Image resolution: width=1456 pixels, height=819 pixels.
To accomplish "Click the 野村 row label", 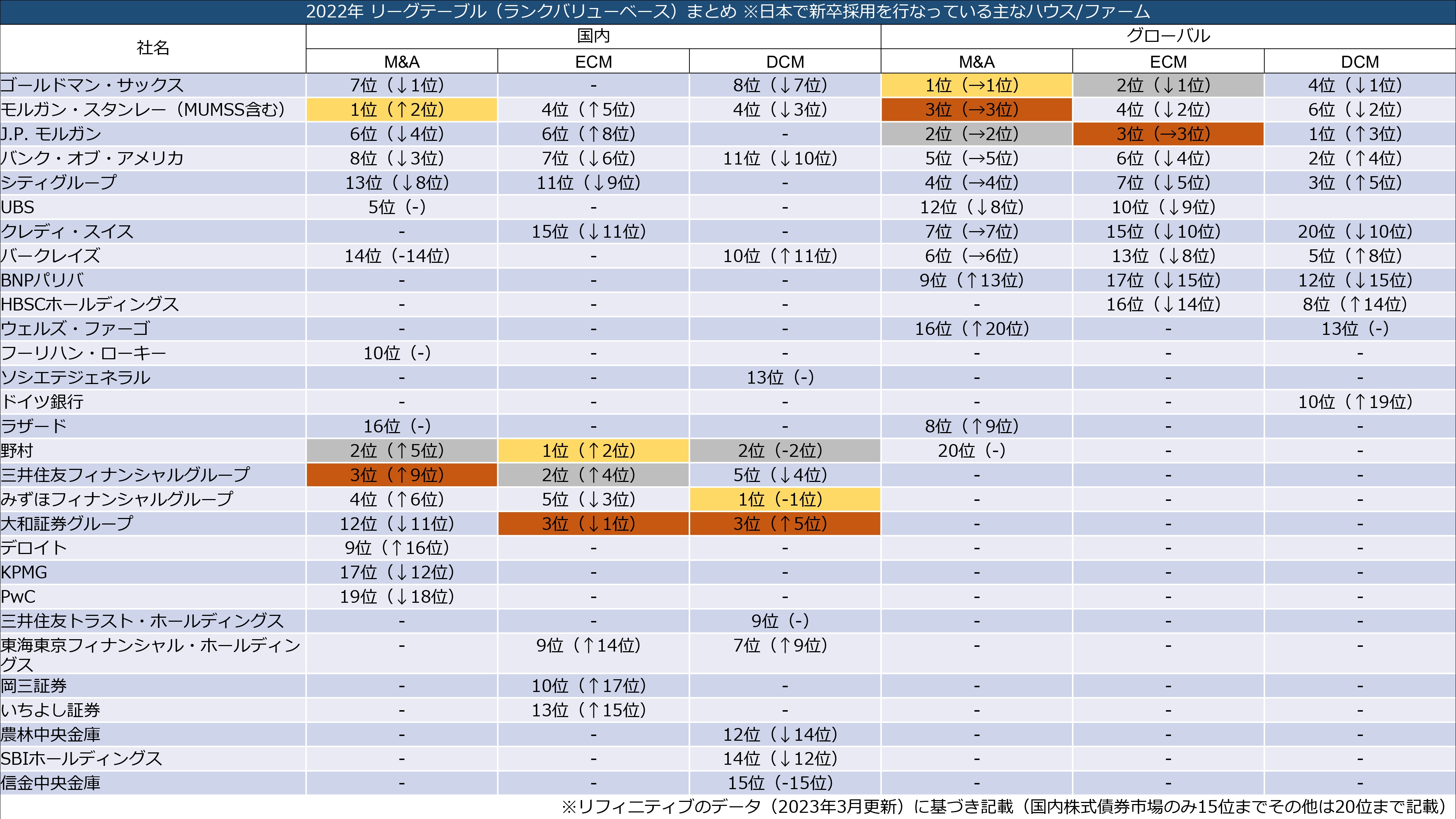I will coord(17,451).
